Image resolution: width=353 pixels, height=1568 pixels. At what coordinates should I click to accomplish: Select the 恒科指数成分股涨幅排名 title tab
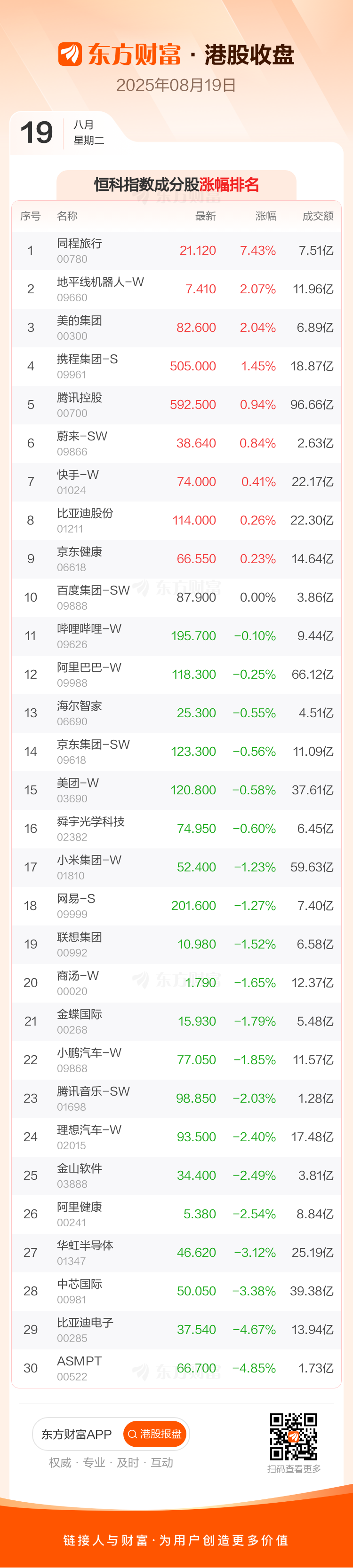176,184
